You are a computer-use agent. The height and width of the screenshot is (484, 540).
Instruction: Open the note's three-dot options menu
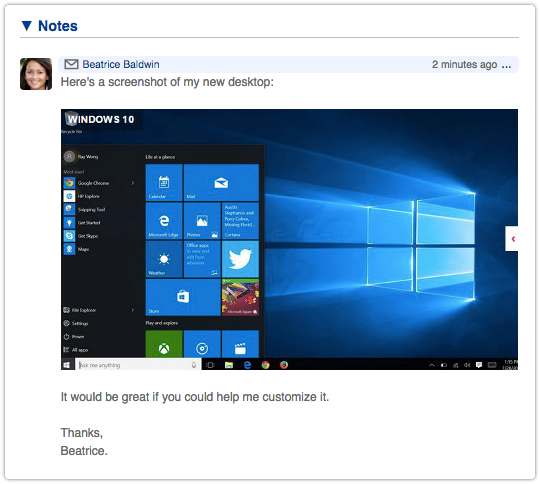click(x=506, y=65)
